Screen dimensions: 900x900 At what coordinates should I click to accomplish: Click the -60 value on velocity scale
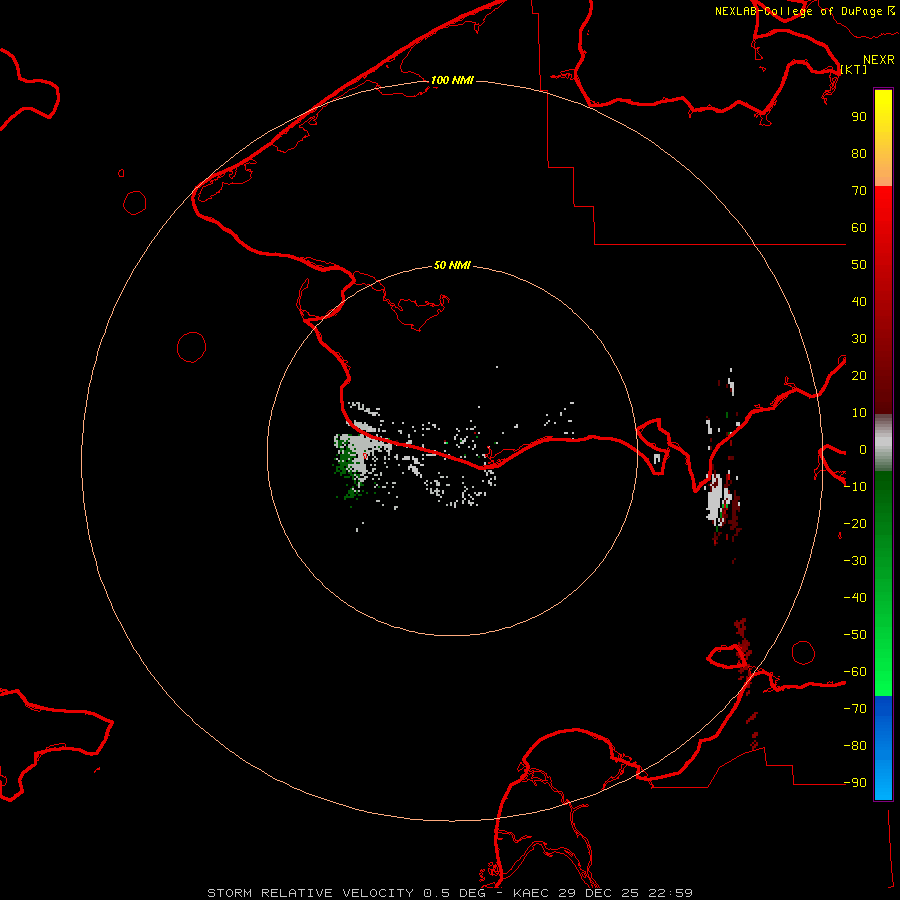855,672
